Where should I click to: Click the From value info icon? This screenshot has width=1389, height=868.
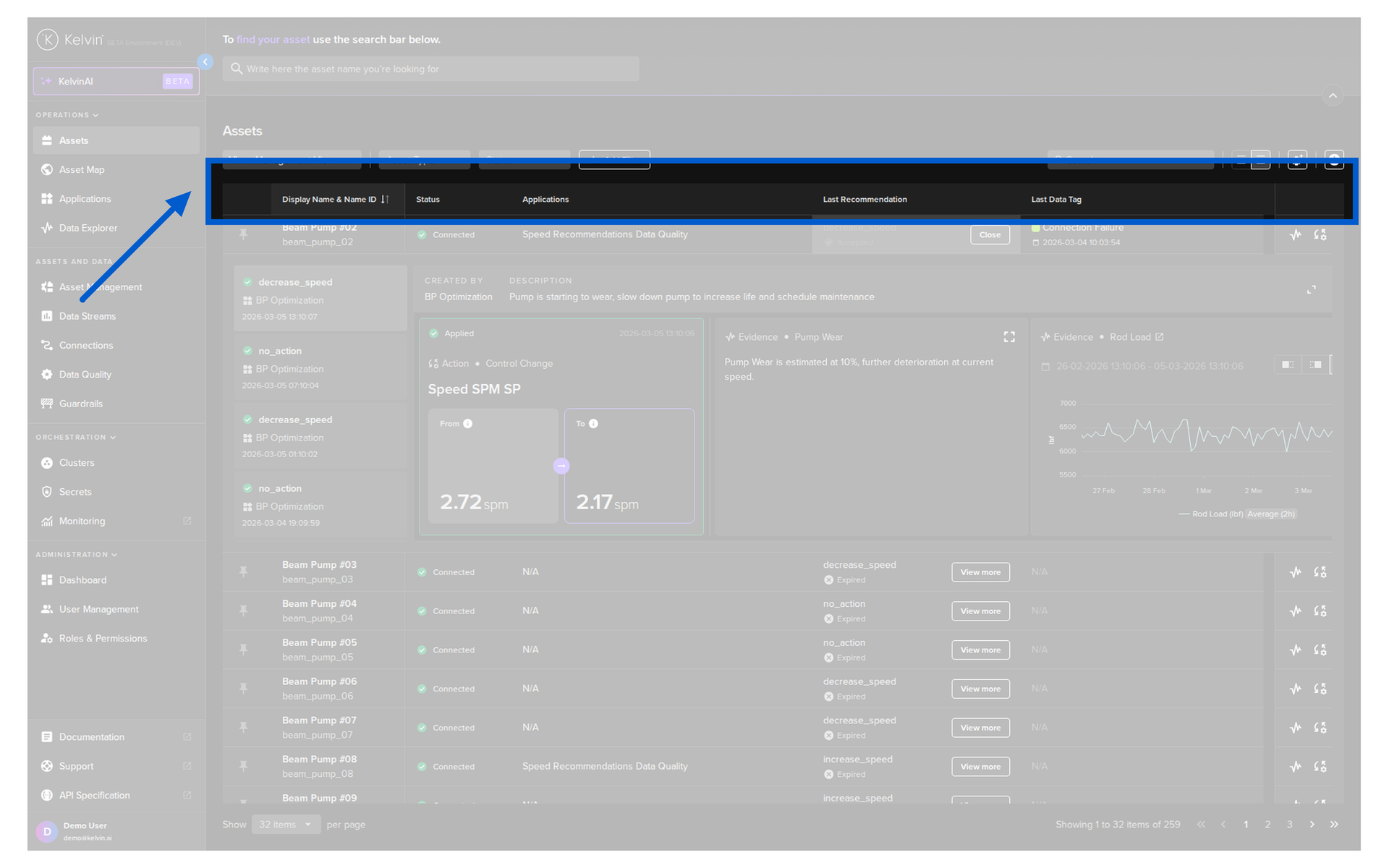click(468, 424)
